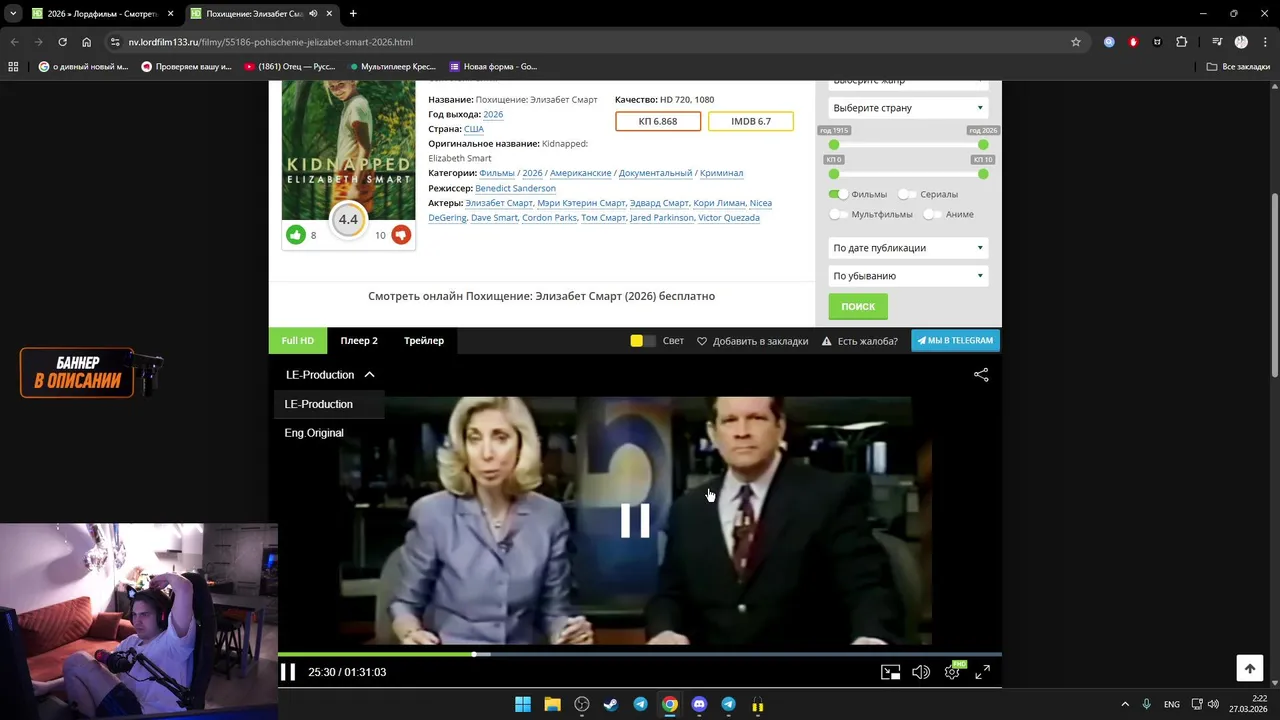1280x720 pixels.
Task: Toggle the Мультфильмы filter switch
Action: click(838, 214)
